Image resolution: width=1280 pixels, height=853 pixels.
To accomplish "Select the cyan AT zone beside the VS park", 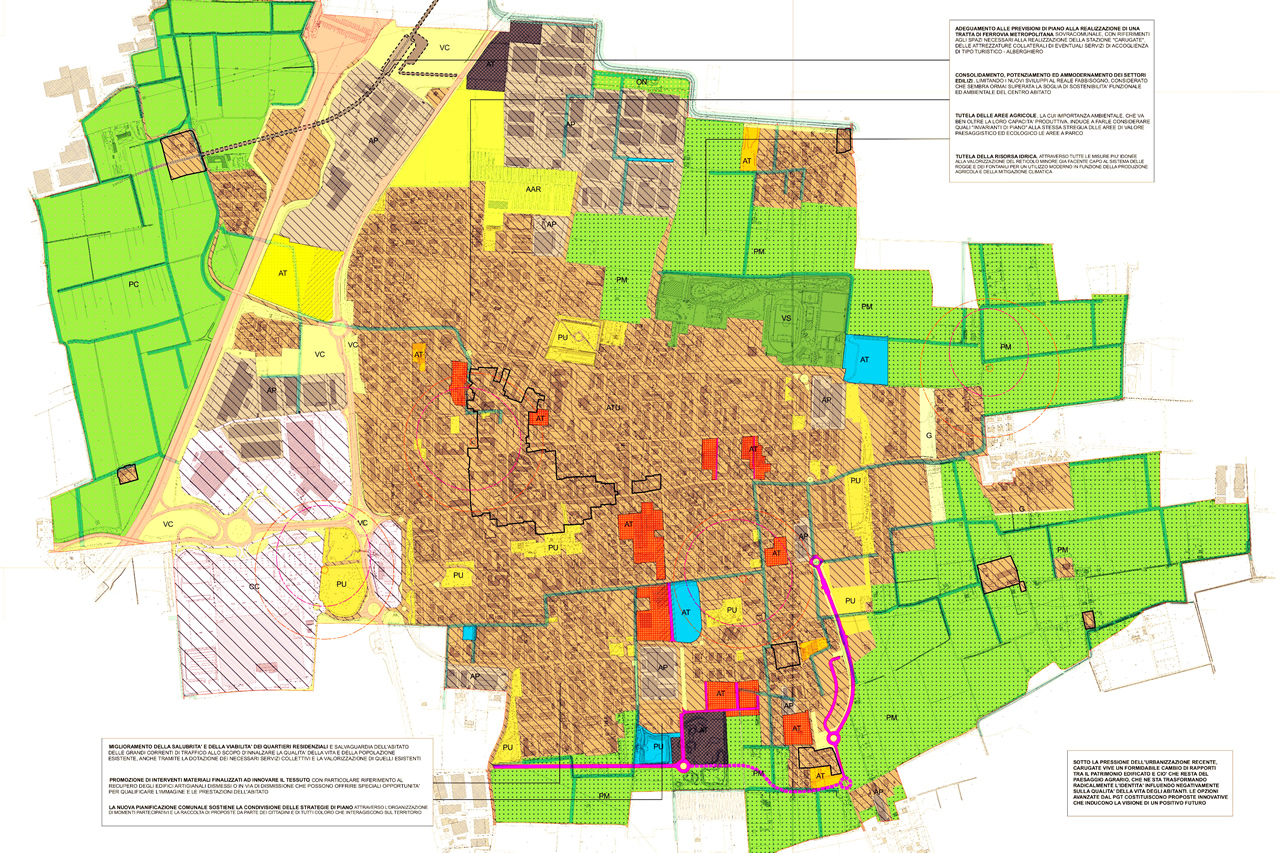I will (x=864, y=360).
